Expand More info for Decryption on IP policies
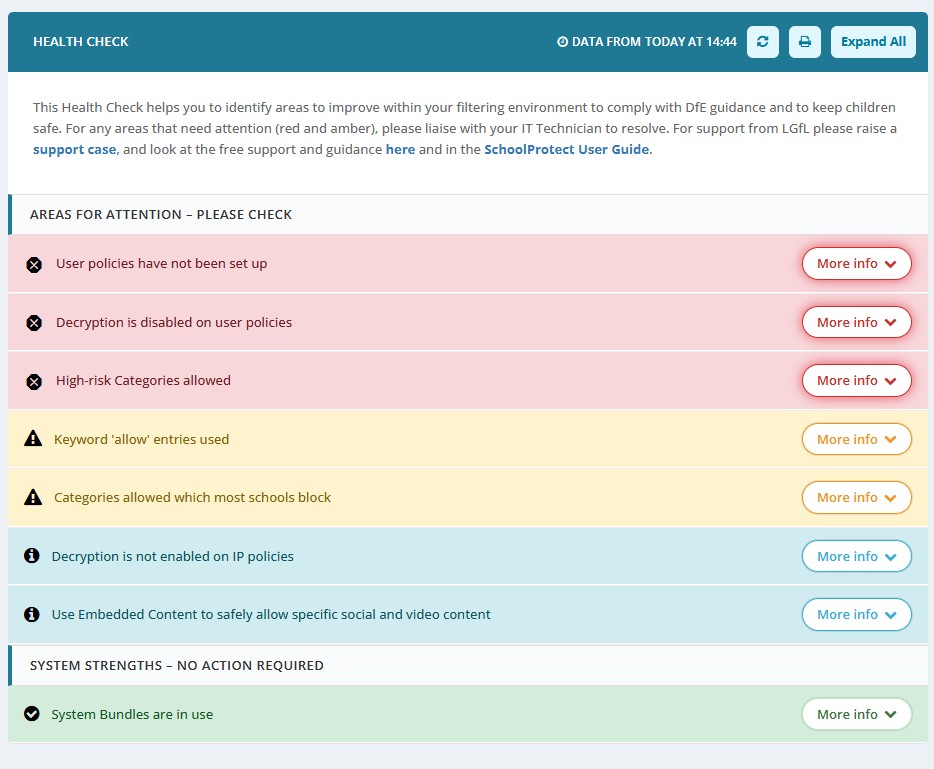This screenshot has height=769, width=934. (856, 556)
